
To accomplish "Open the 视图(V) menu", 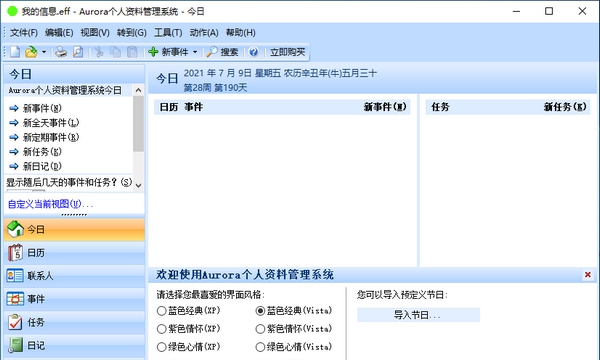I will point(95,33).
